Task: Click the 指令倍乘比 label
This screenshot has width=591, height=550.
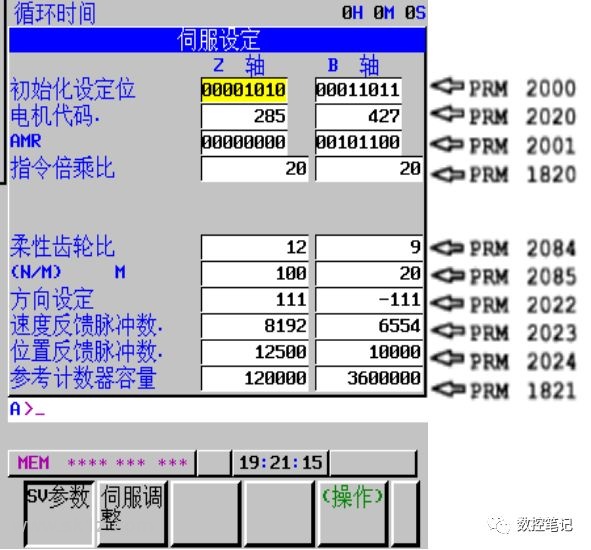Action: pyautogui.click(x=62, y=168)
